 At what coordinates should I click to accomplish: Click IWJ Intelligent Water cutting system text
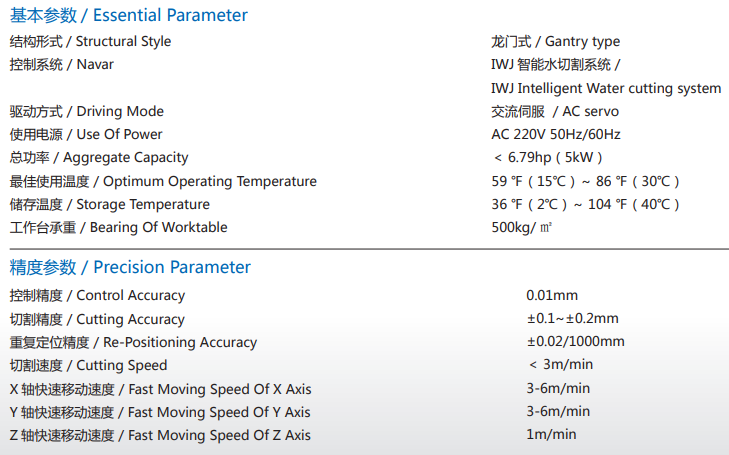[x=606, y=88]
